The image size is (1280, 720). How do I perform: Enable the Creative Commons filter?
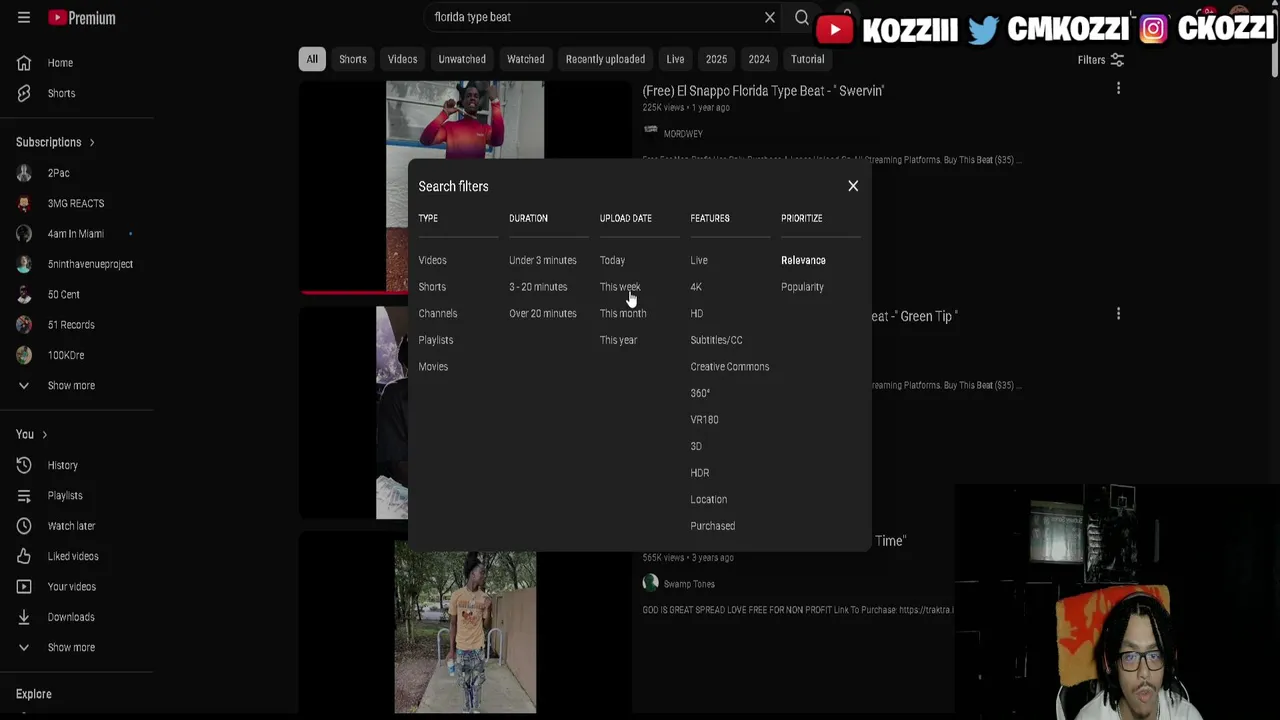[730, 367]
